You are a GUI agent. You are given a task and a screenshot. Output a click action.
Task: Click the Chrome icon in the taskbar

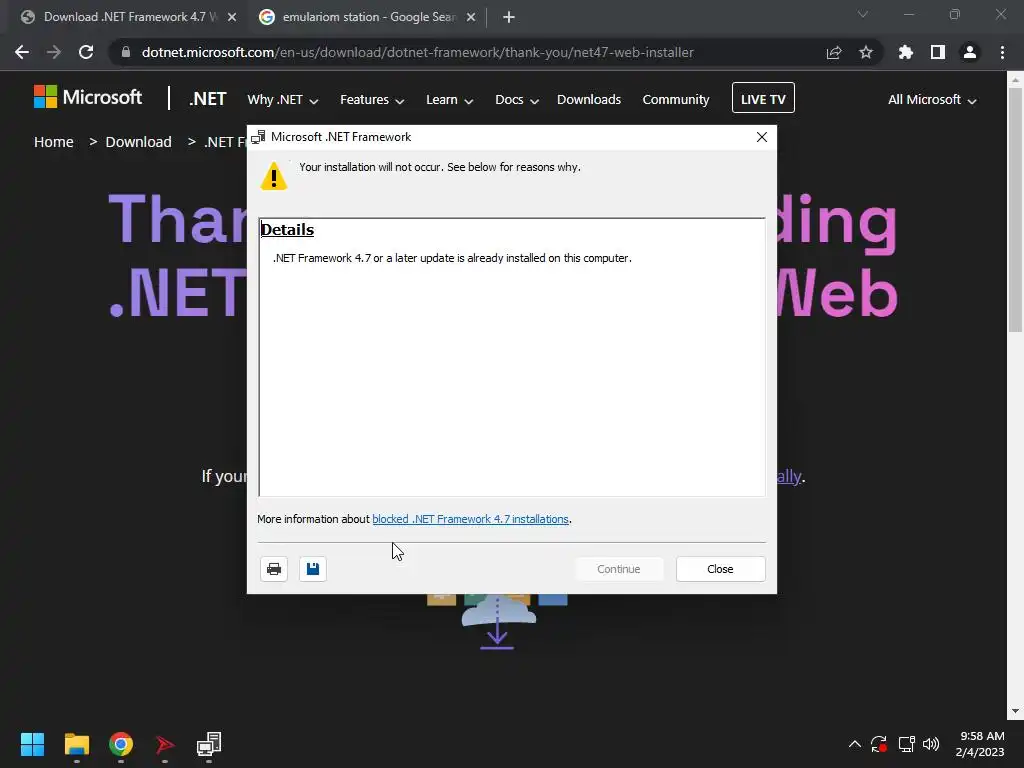click(x=121, y=744)
